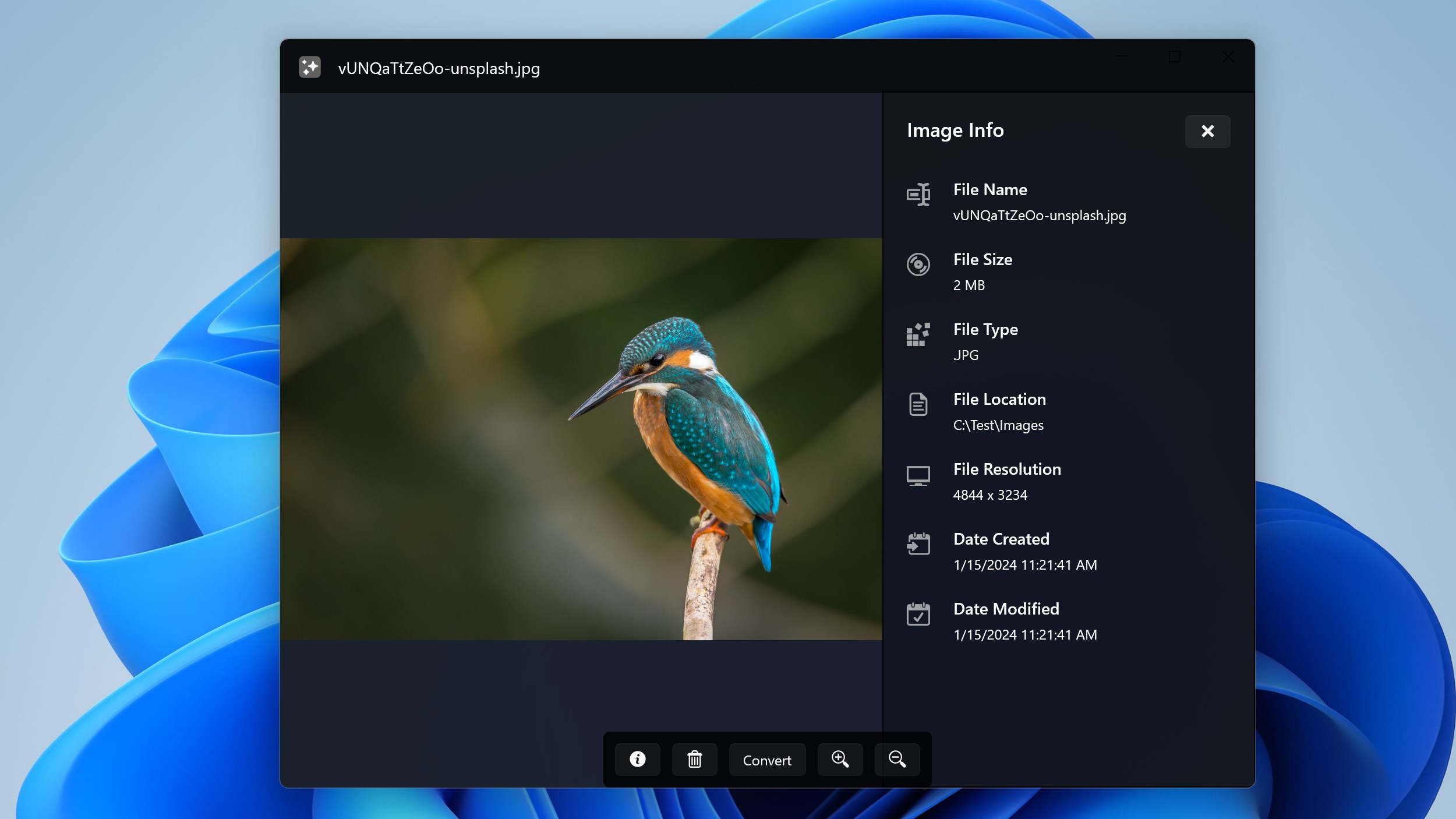Viewport: 1456px width, 819px height.
Task: Click the File Type icon
Action: 918,334
